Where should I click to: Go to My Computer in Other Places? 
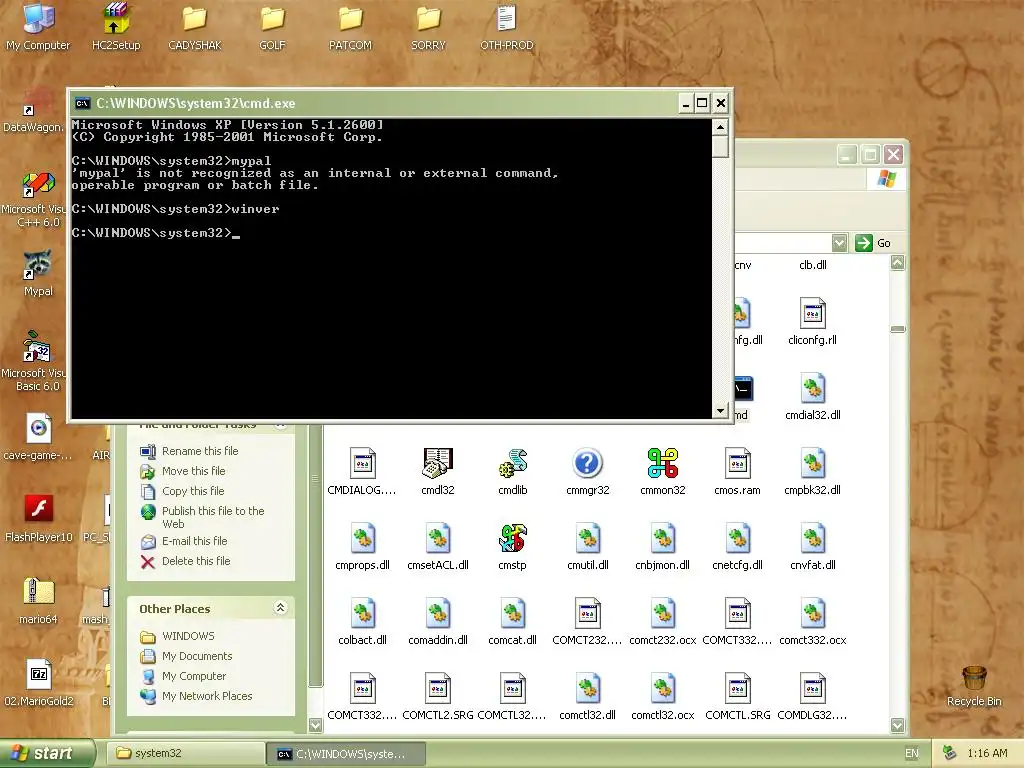coord(194,676)
